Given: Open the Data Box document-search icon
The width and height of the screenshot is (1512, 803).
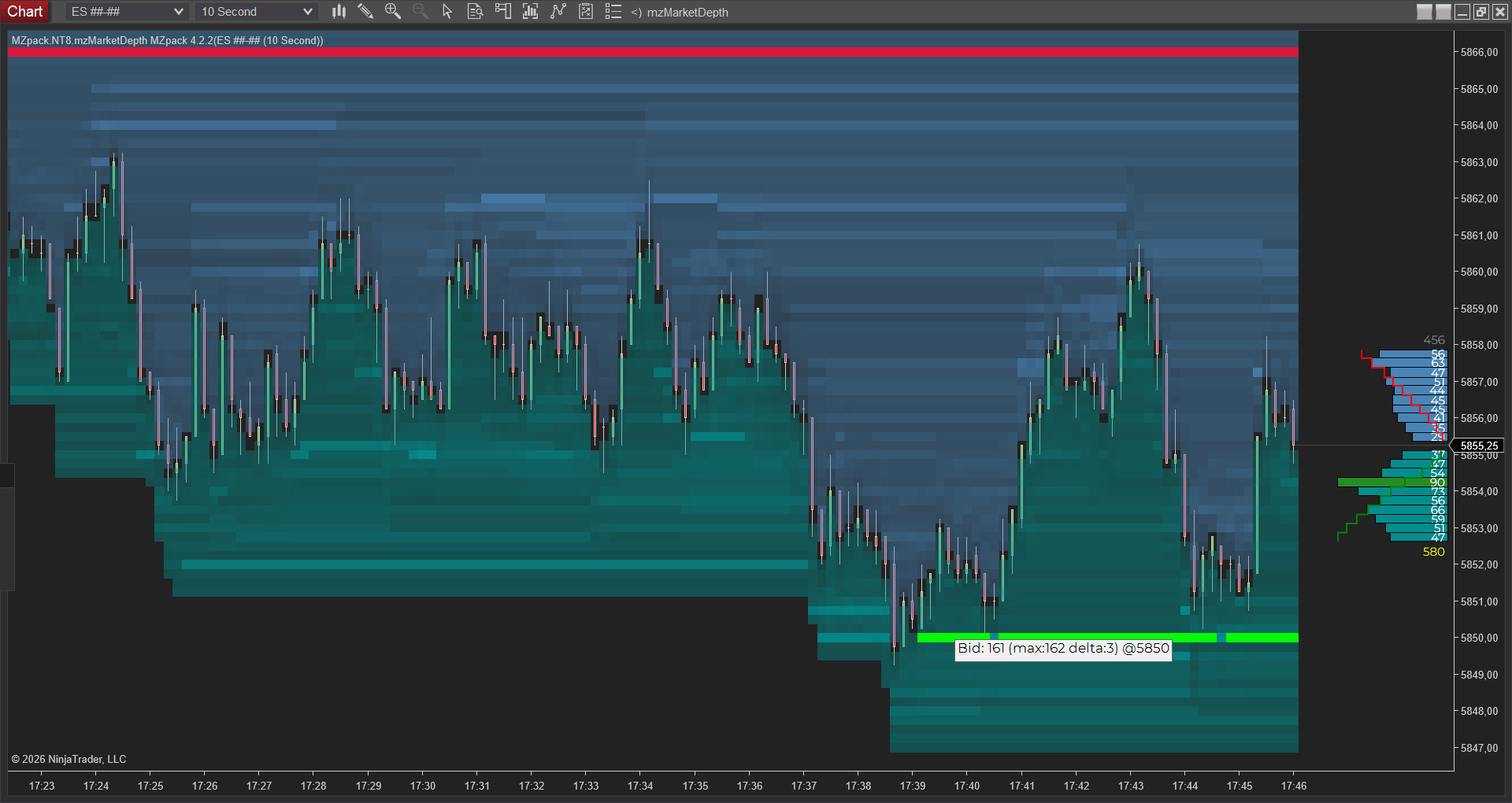Looking at the screenshot, I should pyautogui.click(x=475, y=11).
